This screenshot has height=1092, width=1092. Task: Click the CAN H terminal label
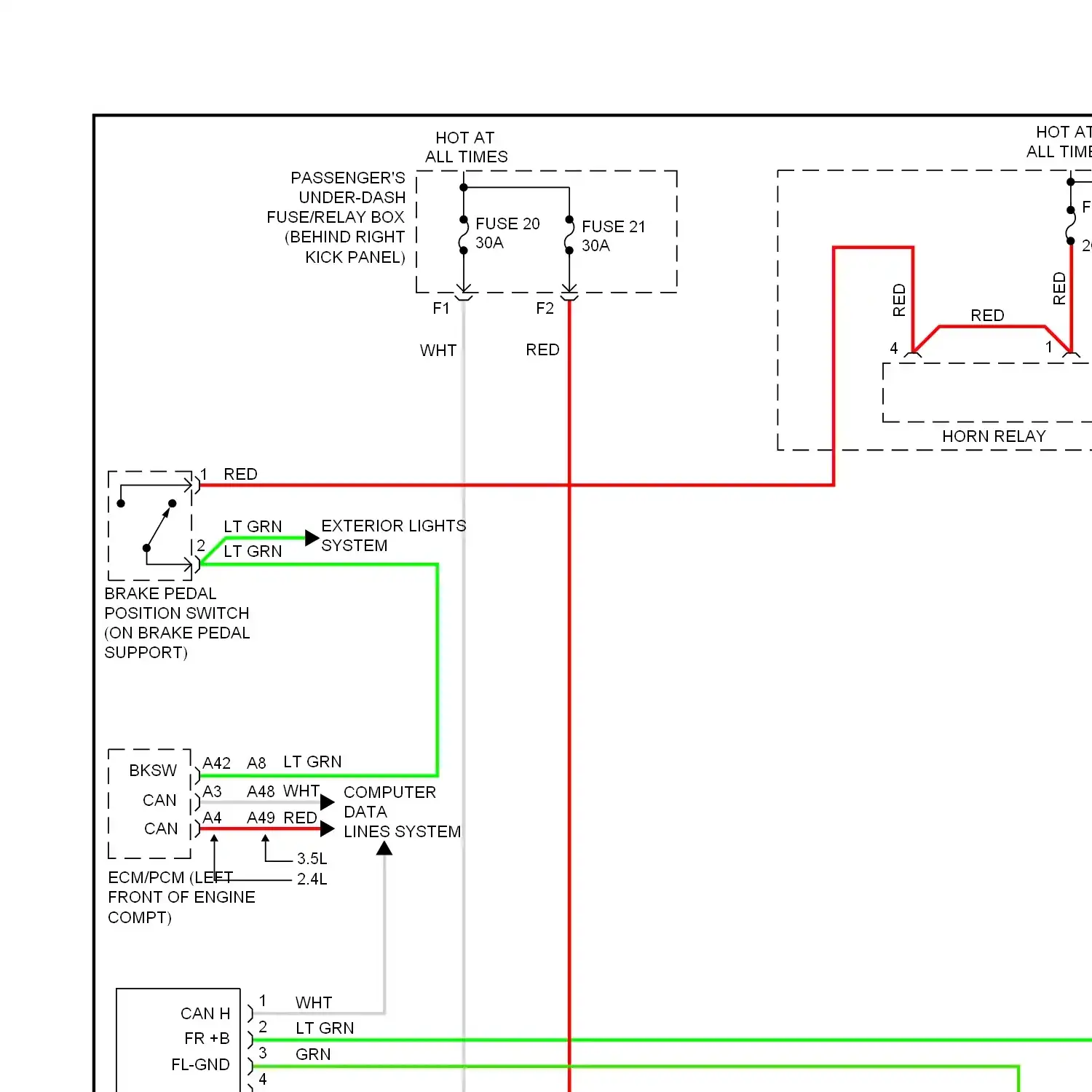pyautogui.click(x=205, y=1013)
